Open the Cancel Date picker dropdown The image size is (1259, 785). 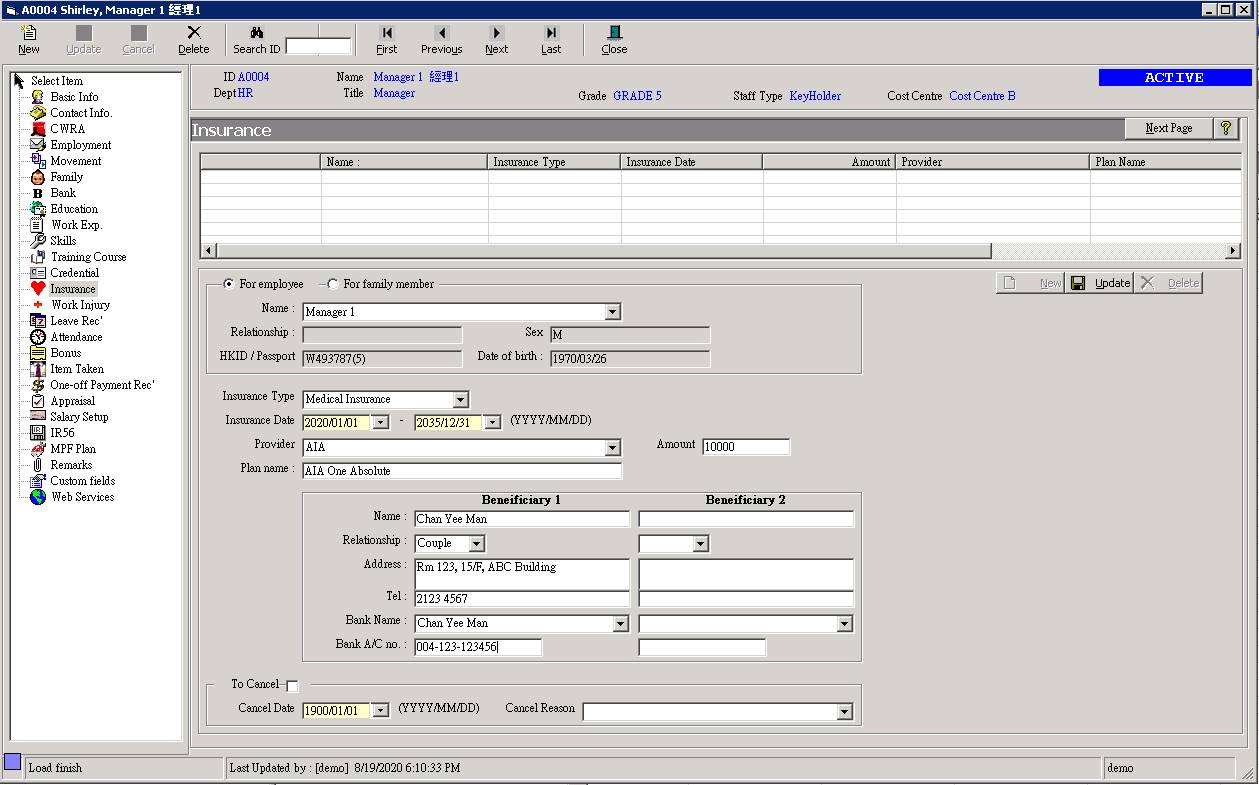click(380, 711)
